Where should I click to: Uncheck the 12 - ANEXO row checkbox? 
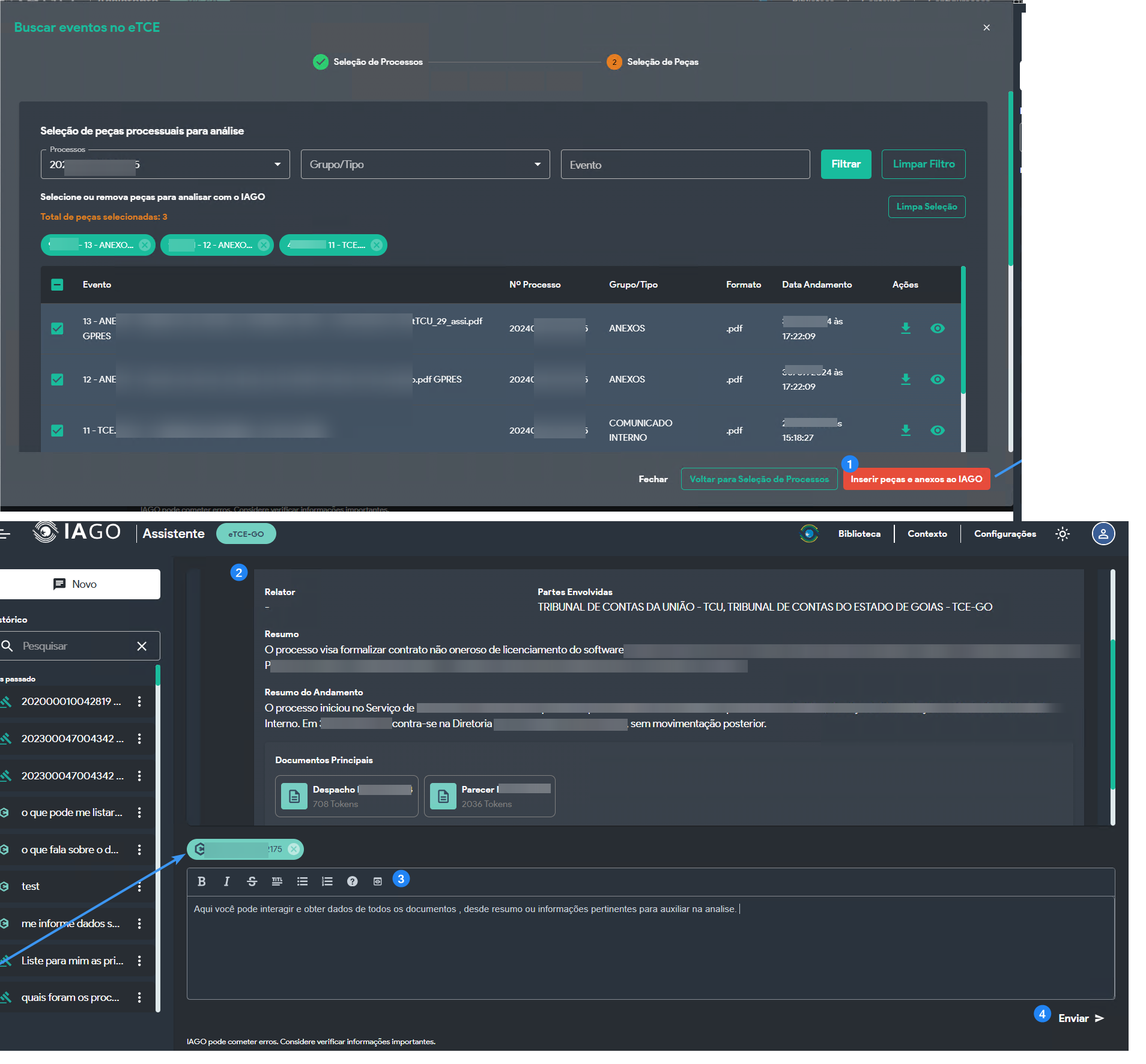pyautogui.click(x=57, y=379)
